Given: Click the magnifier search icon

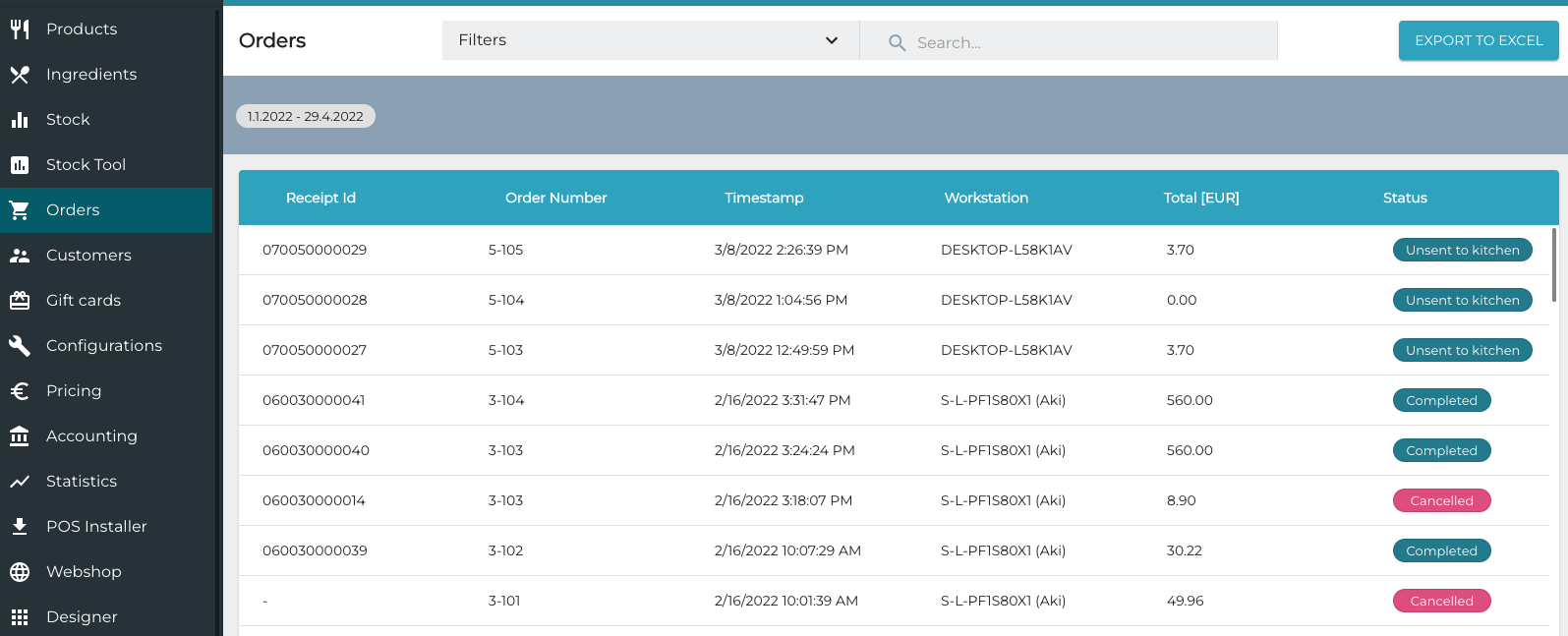Looking at the screenshot, I should [897, 43].
